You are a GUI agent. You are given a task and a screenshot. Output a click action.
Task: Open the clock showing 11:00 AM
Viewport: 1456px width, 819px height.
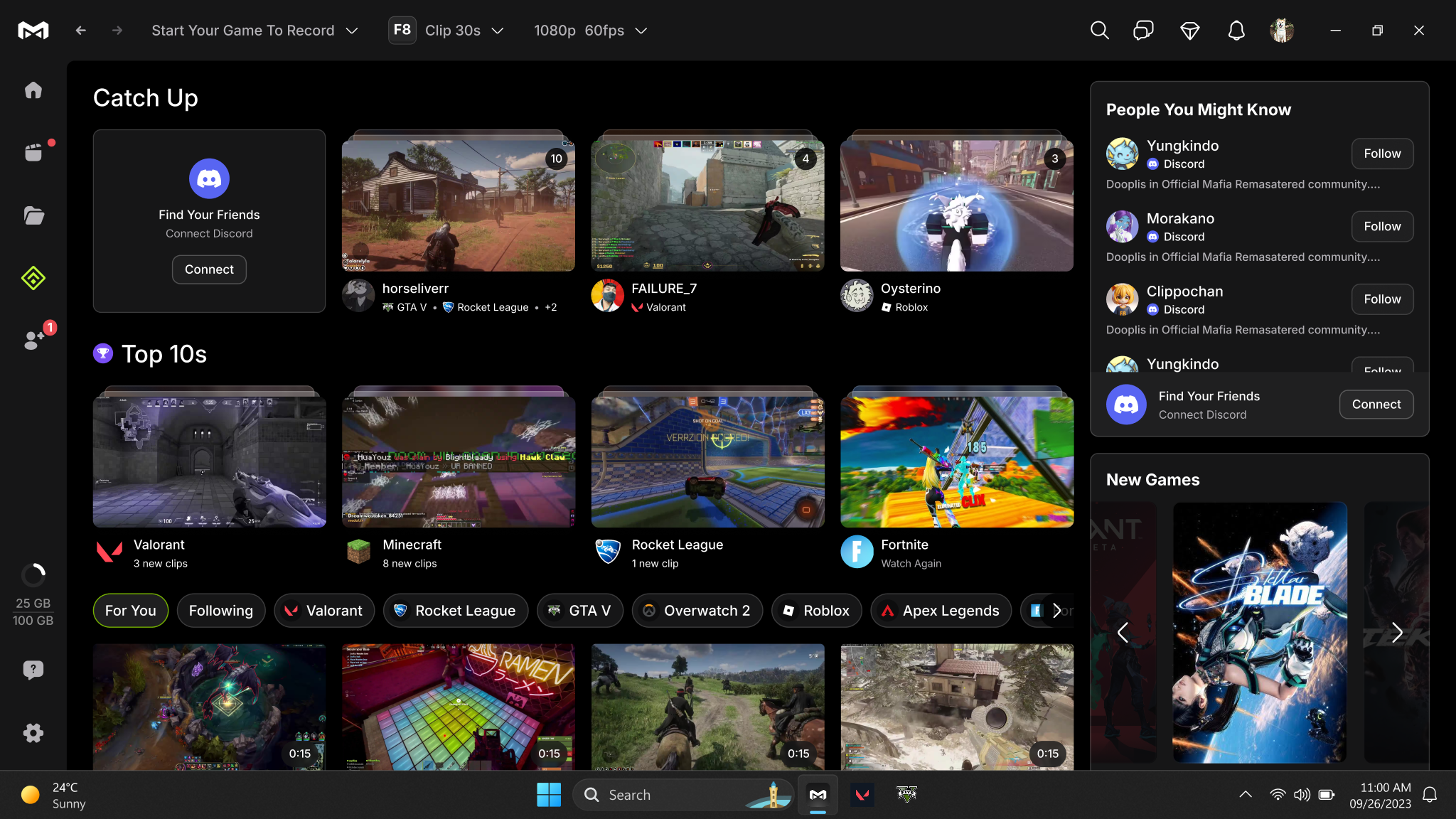pyautogui.click(x=1380, y=795)
